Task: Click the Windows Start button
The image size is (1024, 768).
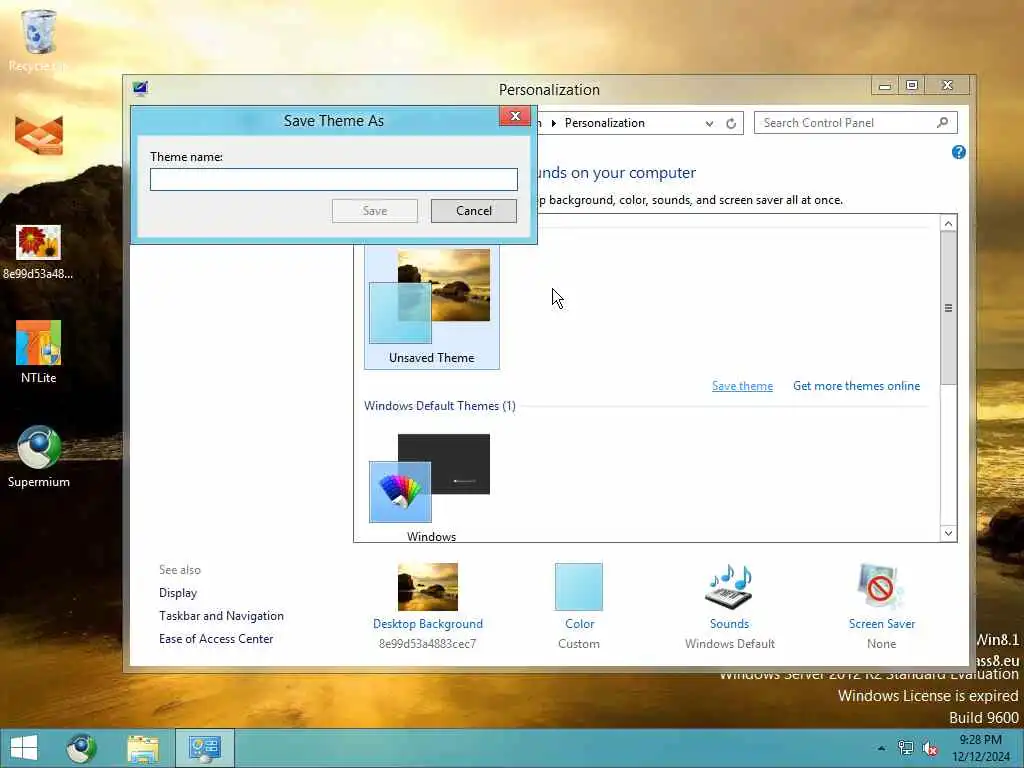Action: click(24, 748)
